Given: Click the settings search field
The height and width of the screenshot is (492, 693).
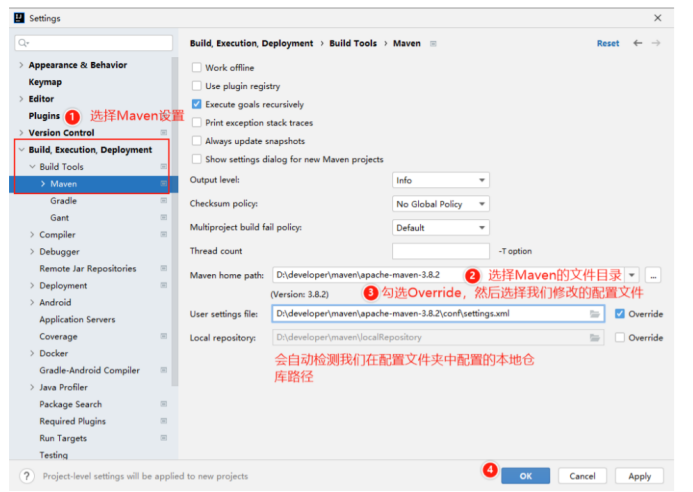Looking at the screenshot, I should pos(93,43).
